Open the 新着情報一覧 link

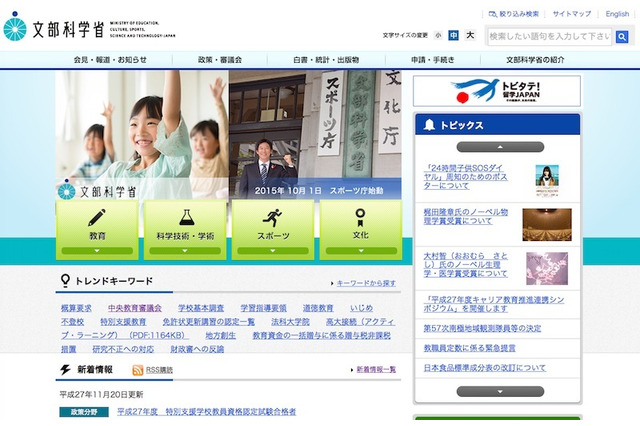[x=376, y=369]
